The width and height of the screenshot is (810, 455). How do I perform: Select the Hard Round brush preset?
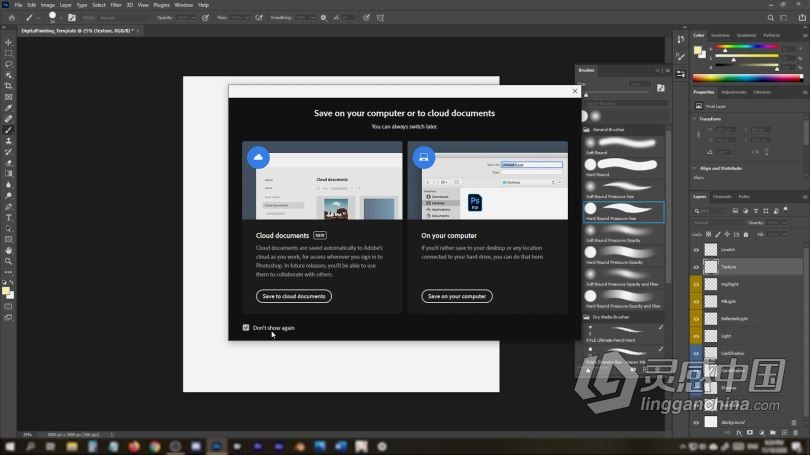click(624, 168)
